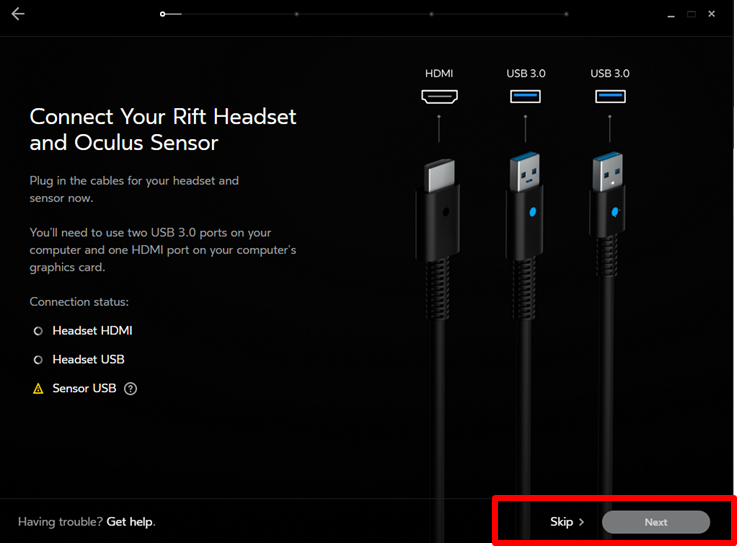Open the Sensor USB help question mark

(x=130, y=389)
